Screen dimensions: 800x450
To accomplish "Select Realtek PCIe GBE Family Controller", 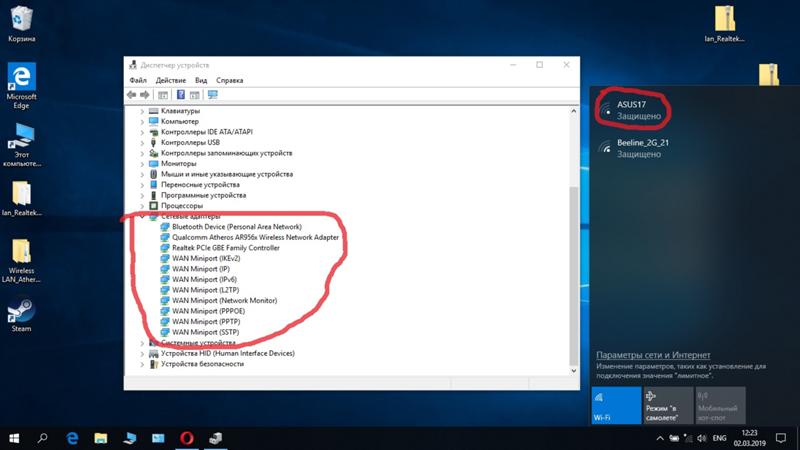I will pos(226,247).
